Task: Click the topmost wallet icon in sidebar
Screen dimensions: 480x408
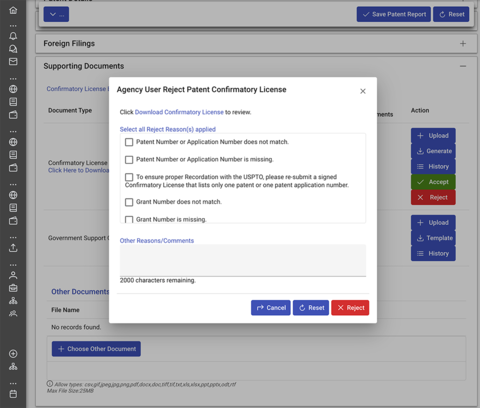Action: point(13,115)
